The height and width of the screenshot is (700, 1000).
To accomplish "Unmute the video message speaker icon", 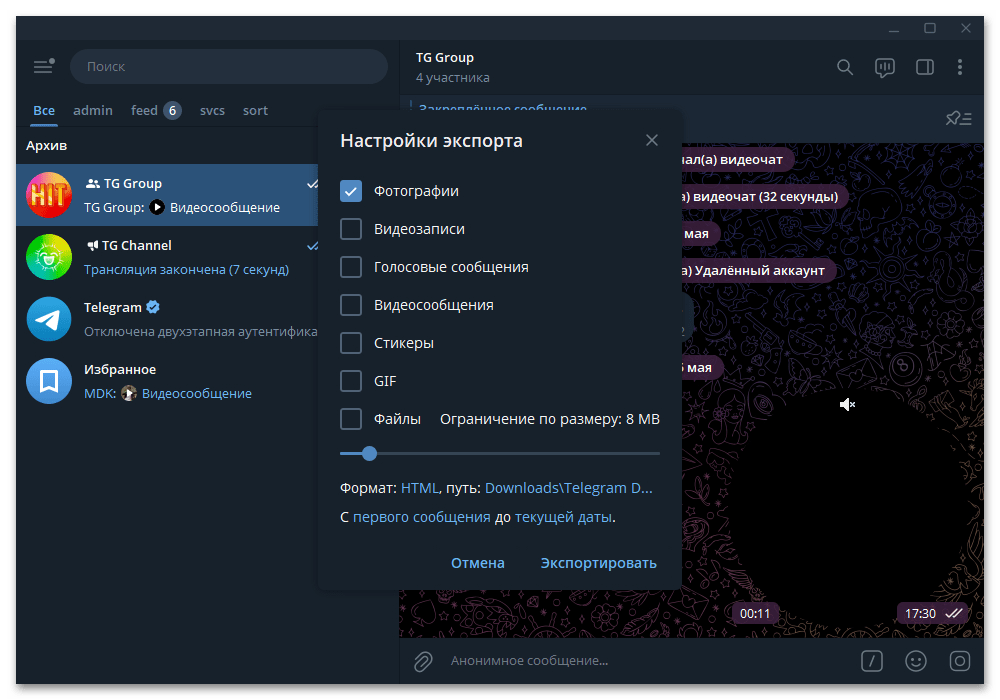I will [847, 404].
